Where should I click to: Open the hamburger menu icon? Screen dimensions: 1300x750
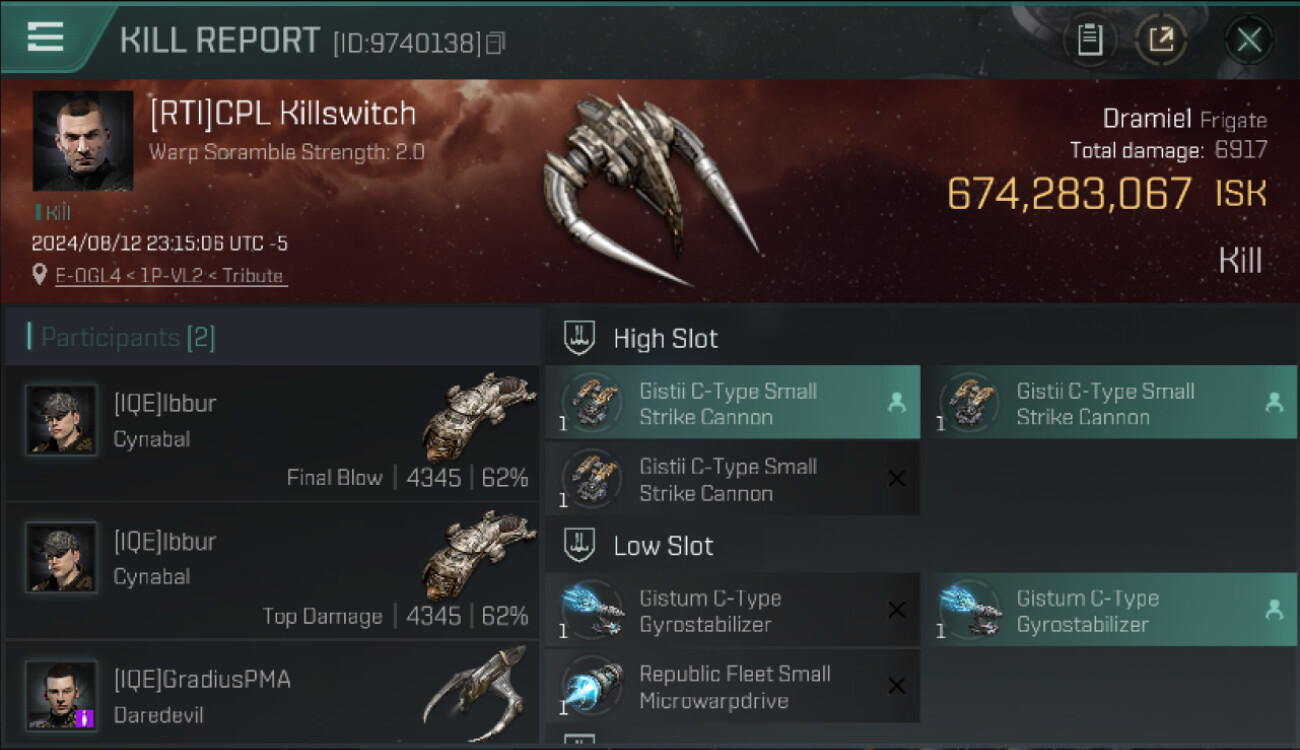click(x=45, y=37)
